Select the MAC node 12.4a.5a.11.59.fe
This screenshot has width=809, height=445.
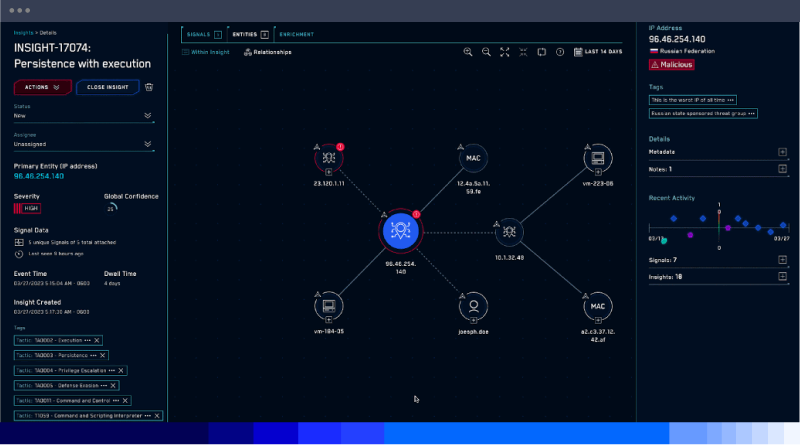point(473,157)
